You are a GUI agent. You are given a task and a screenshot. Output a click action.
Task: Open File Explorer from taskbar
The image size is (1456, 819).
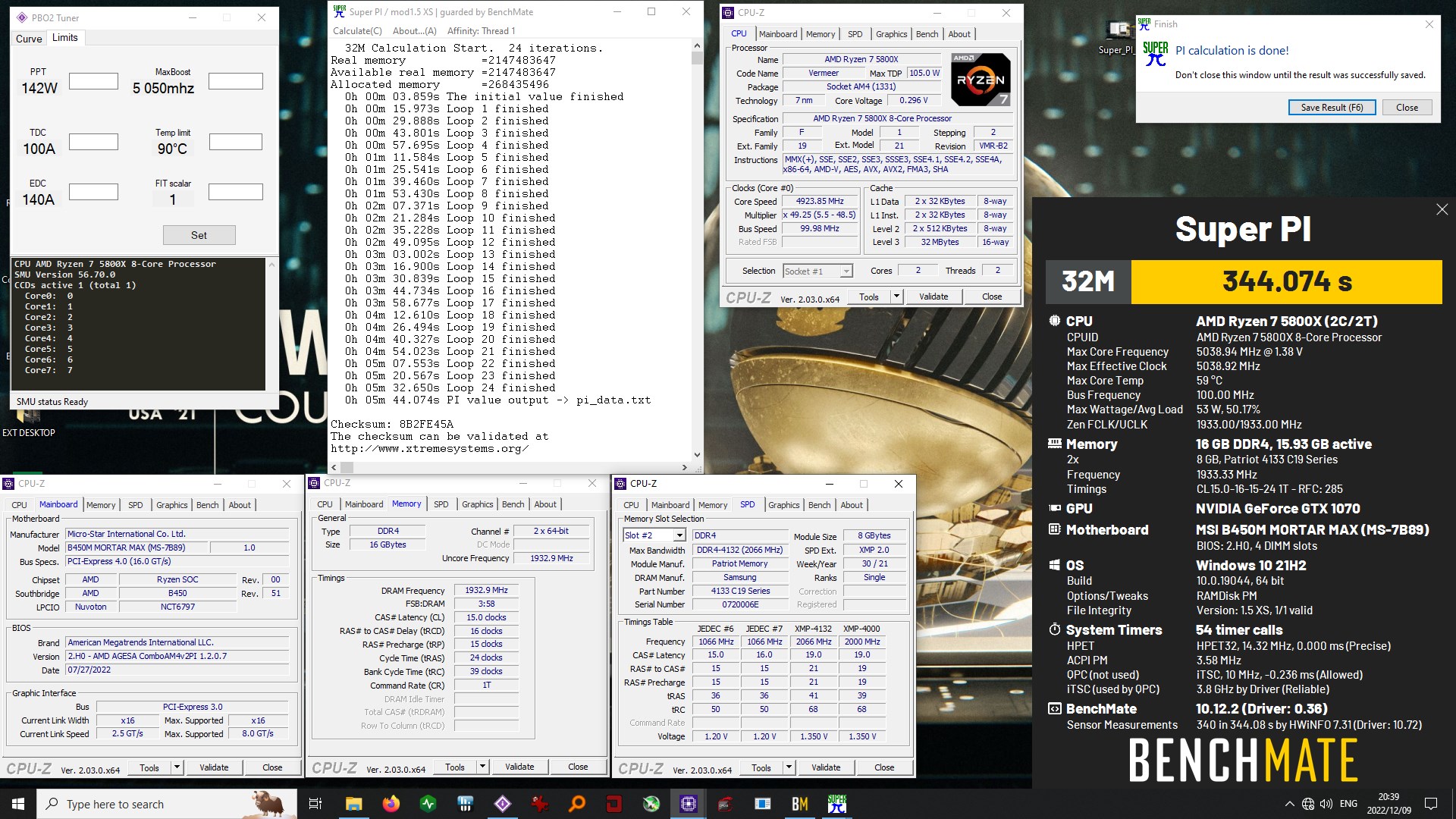353,804
